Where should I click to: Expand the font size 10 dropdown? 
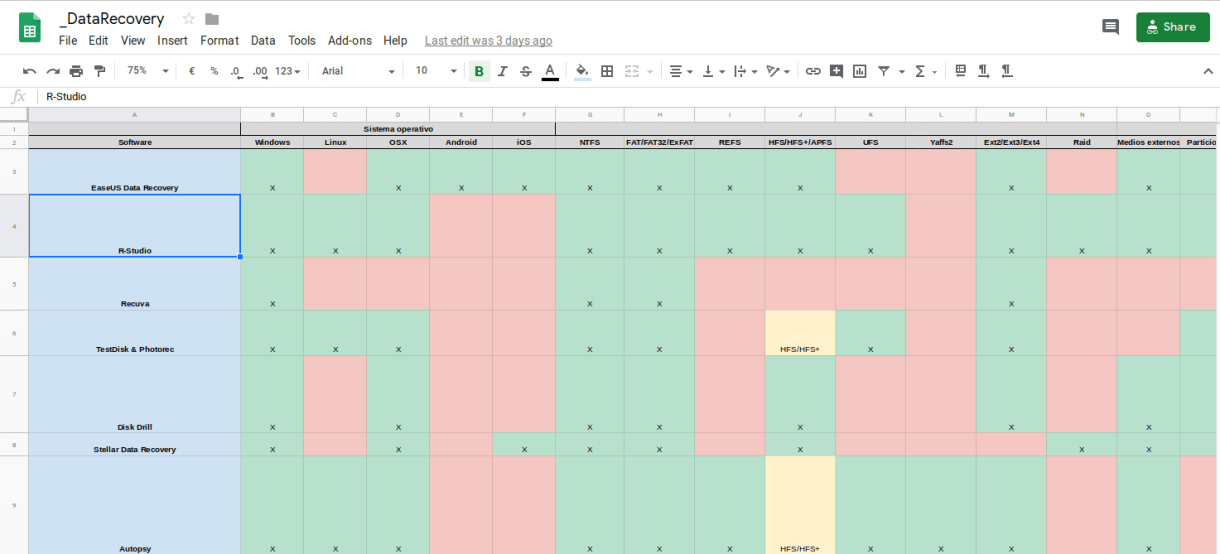pyautogui.click(x=436, y=71)
